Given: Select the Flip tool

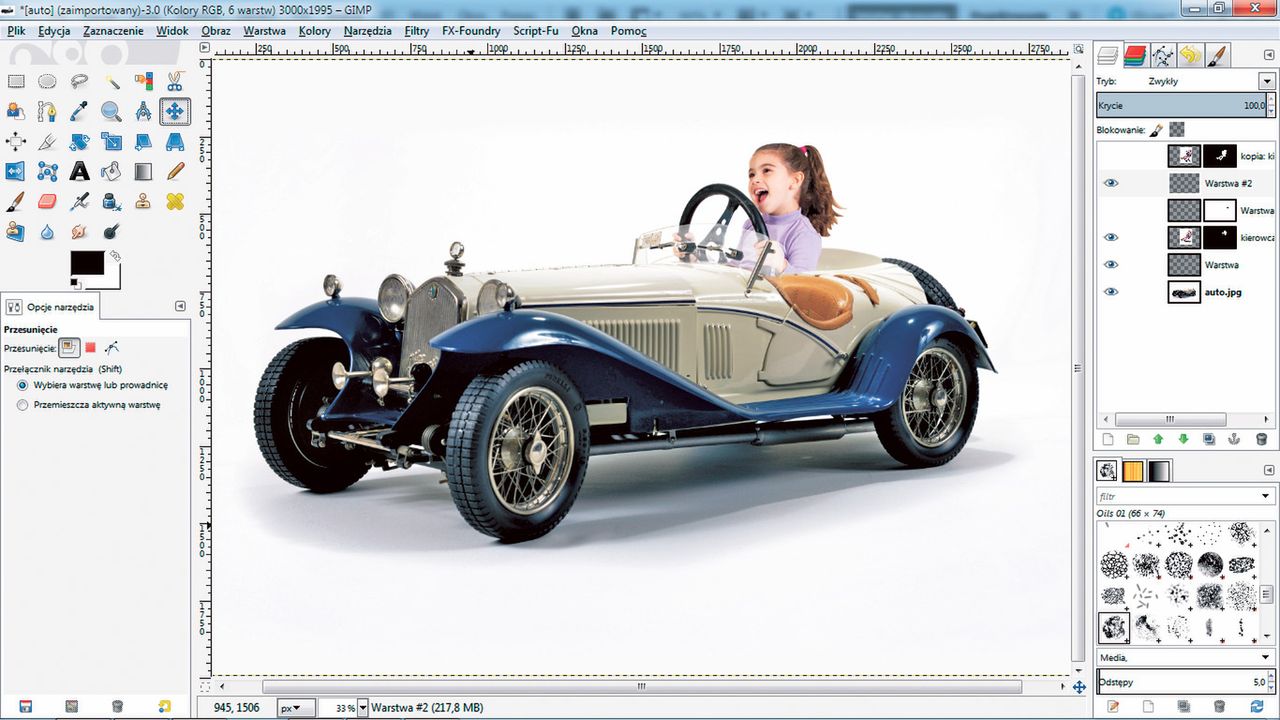Looking at the screenshot, I should (x=16, y=171).
